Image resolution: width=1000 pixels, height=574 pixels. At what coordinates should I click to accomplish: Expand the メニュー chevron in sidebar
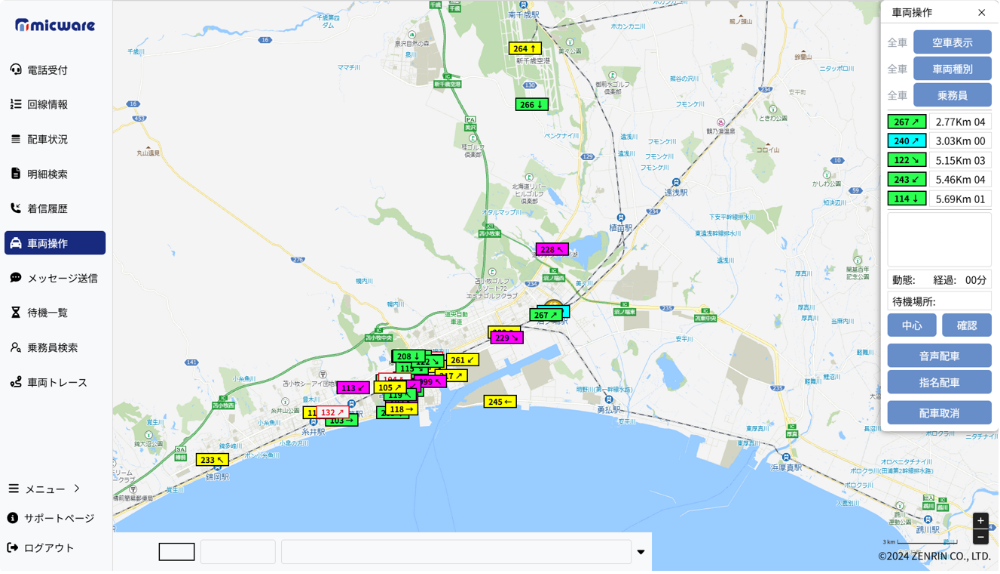tap(77, 489)
